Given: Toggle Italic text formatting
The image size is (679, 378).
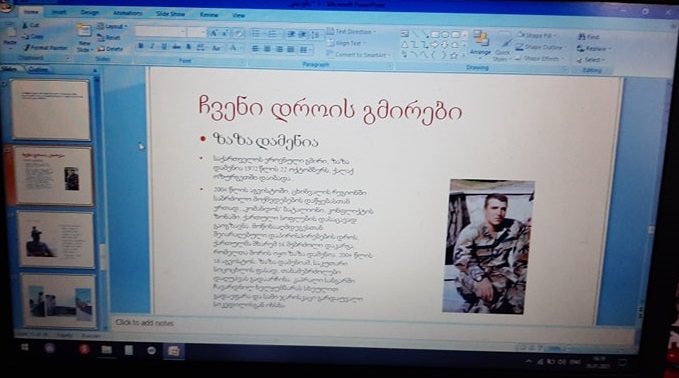Looking at the screenshot, I should coord(152,46).
